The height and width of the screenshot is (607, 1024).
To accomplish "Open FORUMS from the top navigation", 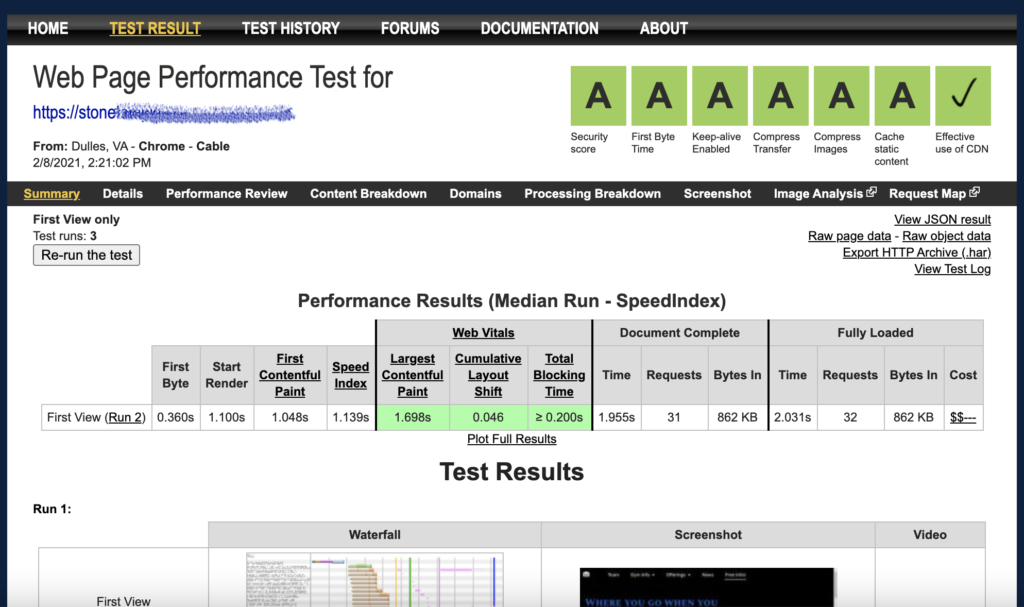I will 410,28.
